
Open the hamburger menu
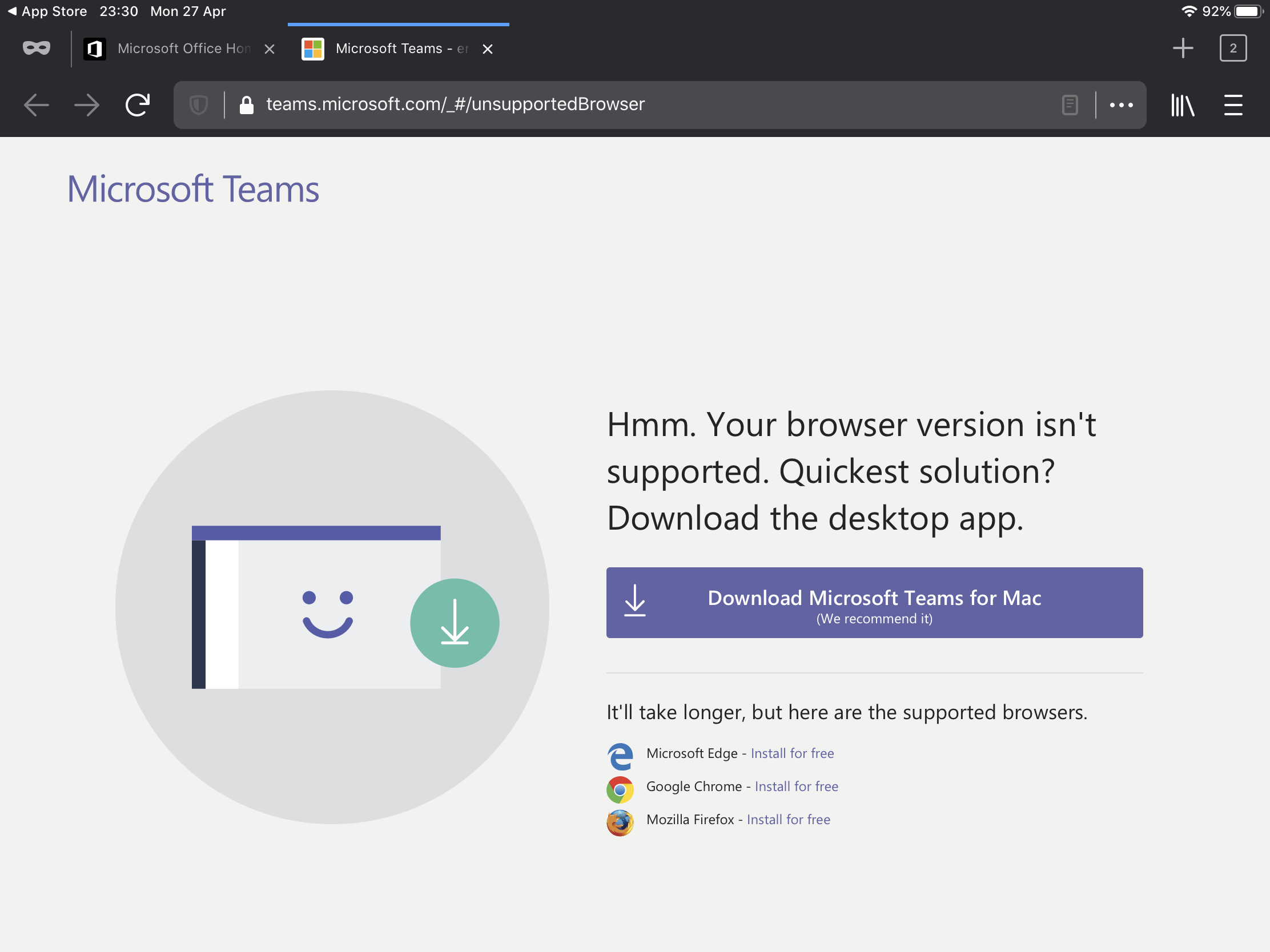tap(1233, 105)
